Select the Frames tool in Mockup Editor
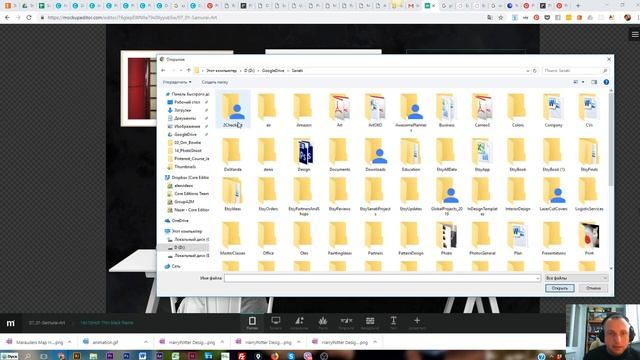Viewport: 640px width, 360px height. tap(252, 322)
